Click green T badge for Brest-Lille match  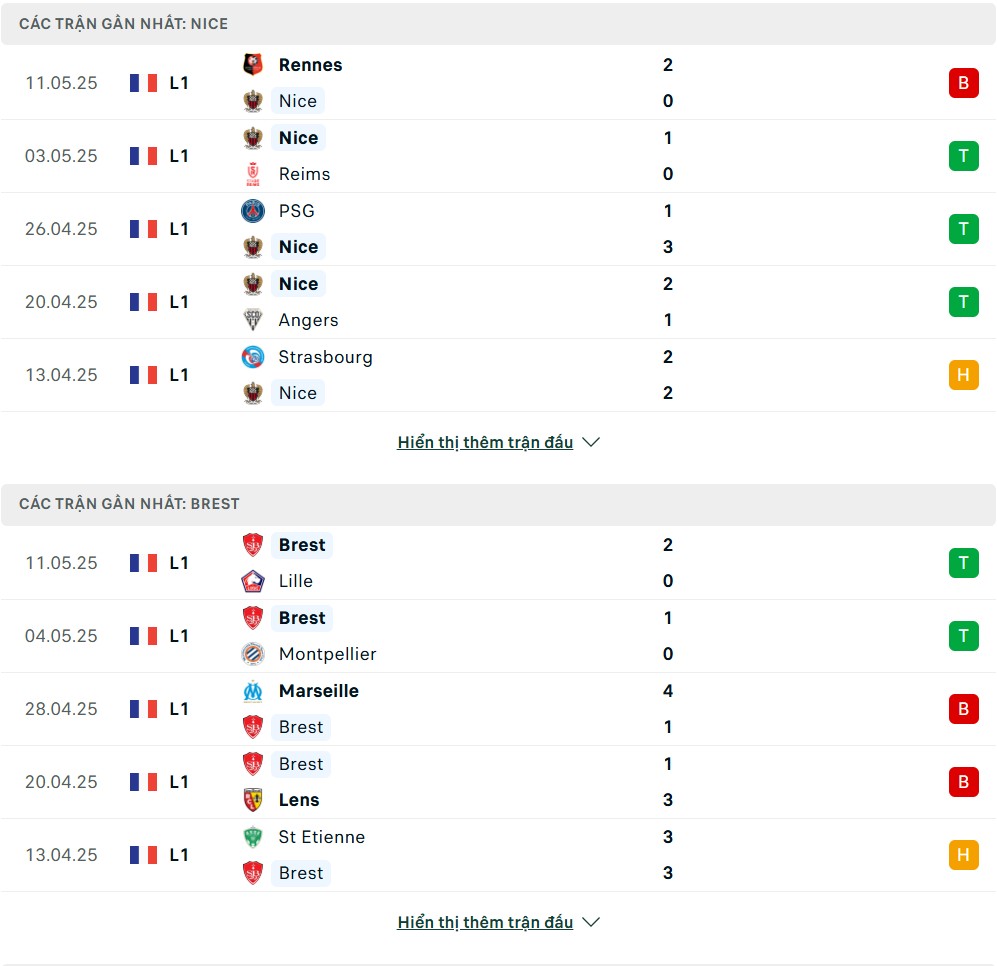point(963,563)
